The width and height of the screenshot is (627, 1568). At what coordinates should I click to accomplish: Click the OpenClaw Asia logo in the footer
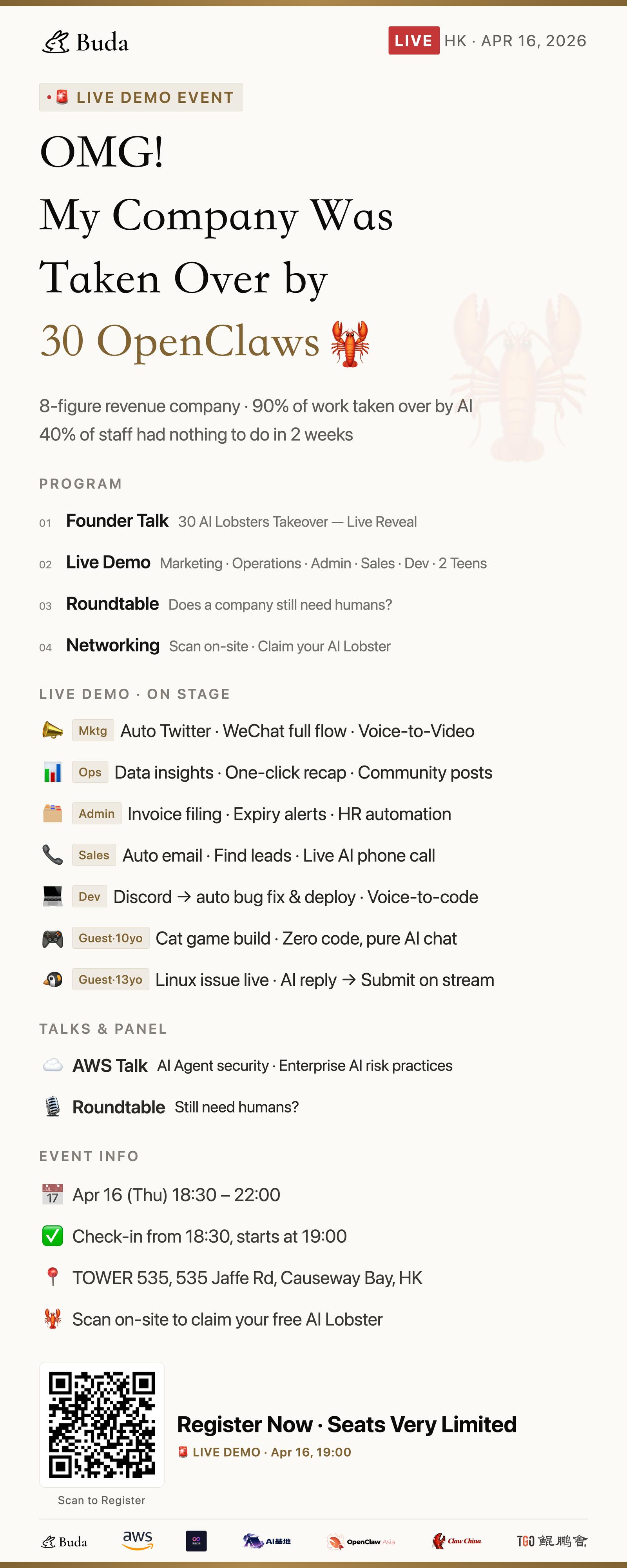(x=361, y=1541)
